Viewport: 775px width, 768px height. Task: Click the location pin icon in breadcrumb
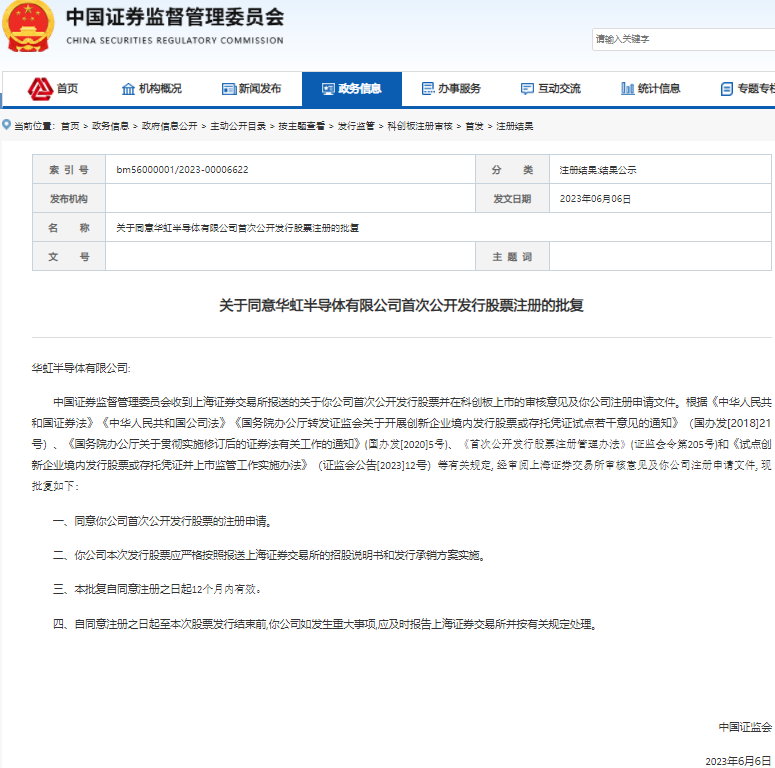pyautogui.click(x=6, y=125)
